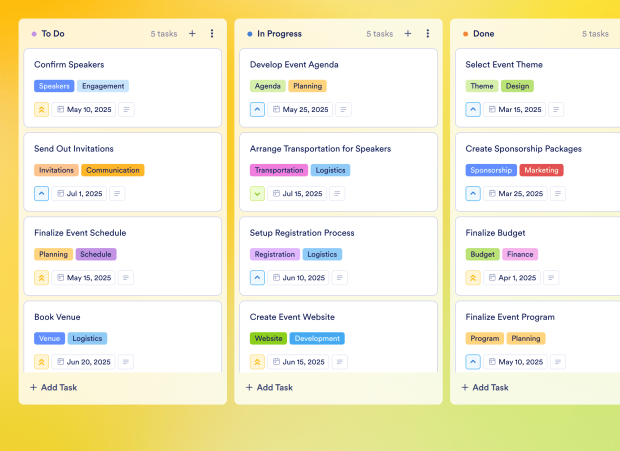Toggle the priority icon on Finalize Budget card
620x451 pixels.
pos(473,278)
